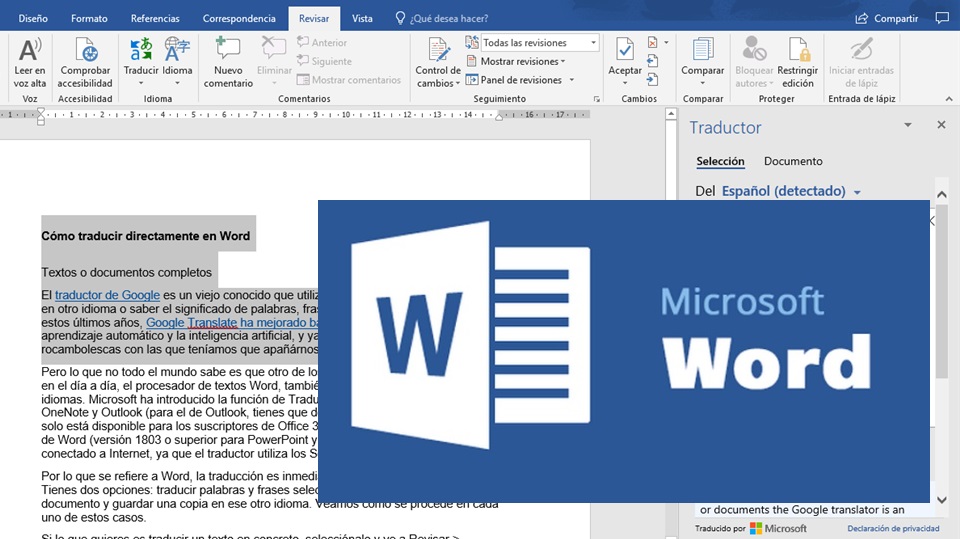The height and width of the screenshot is (539, 960).
Task: Open the comments icon at top right
Action: [942, 18]
